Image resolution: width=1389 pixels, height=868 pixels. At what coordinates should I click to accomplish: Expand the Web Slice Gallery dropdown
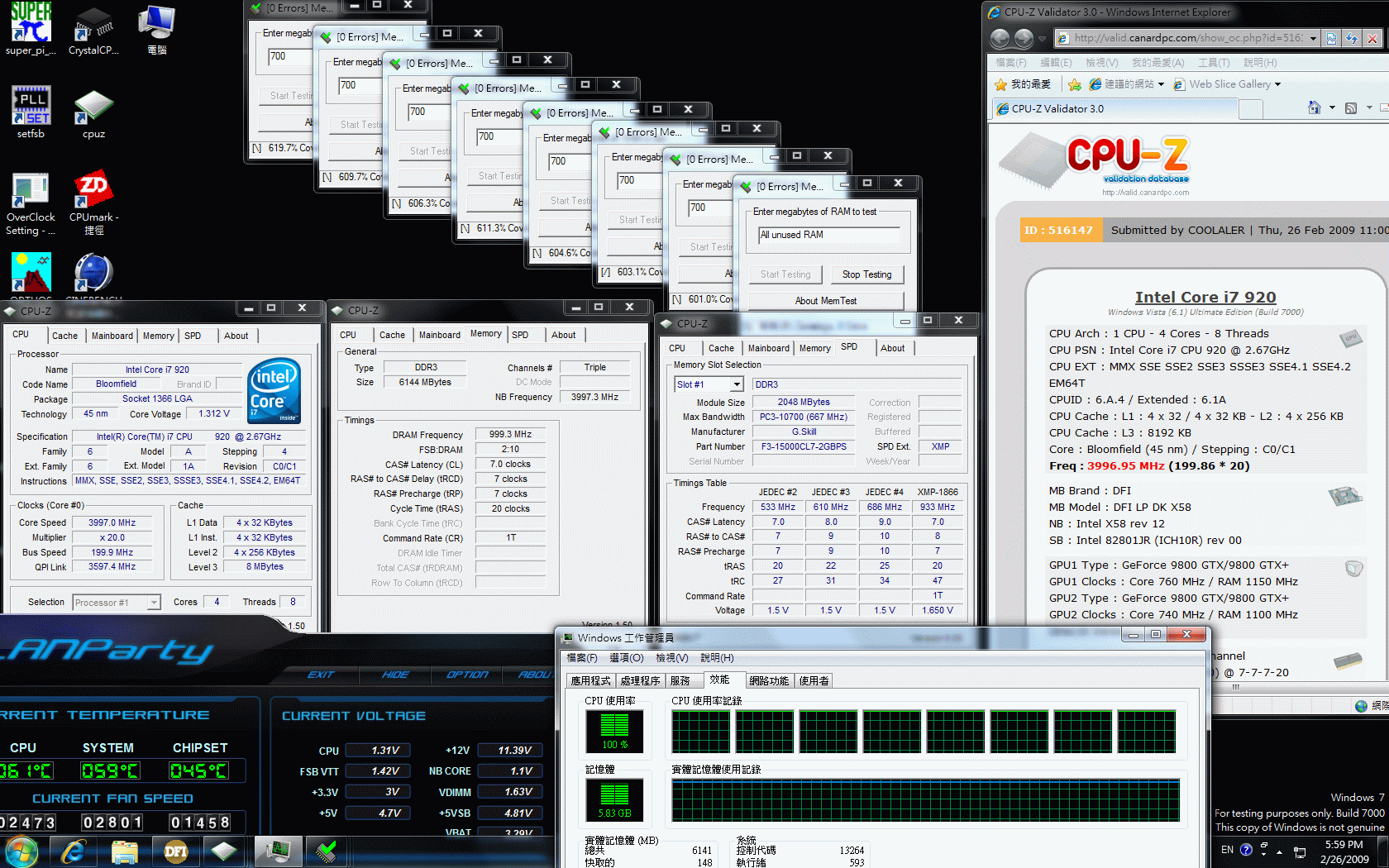coord(1277,84)
